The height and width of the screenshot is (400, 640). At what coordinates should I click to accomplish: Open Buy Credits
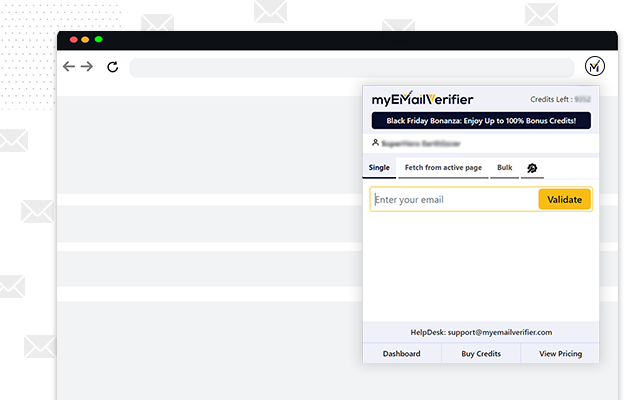[481, 353]
